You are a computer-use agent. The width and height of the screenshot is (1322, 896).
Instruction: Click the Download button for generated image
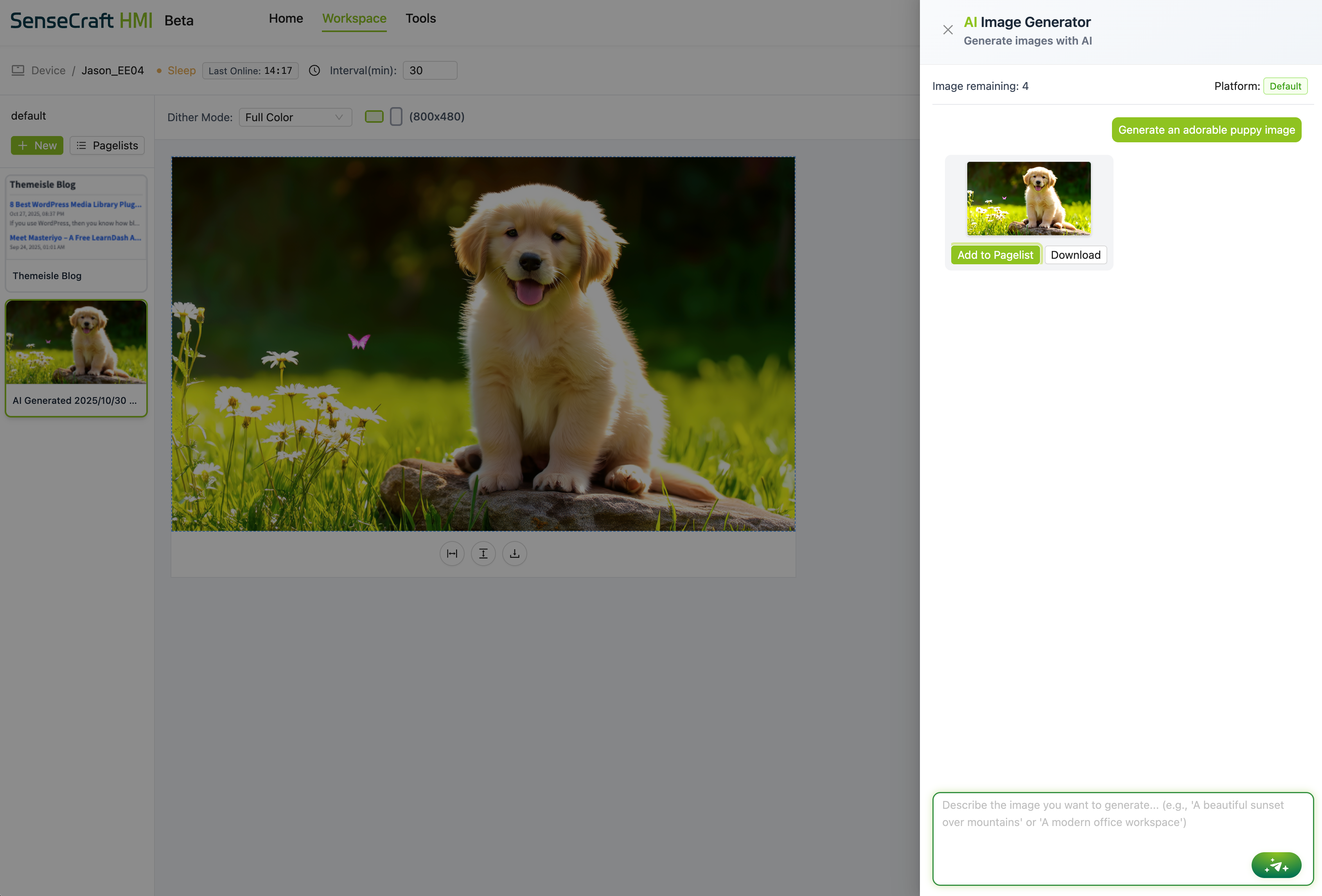[1075, 255]
